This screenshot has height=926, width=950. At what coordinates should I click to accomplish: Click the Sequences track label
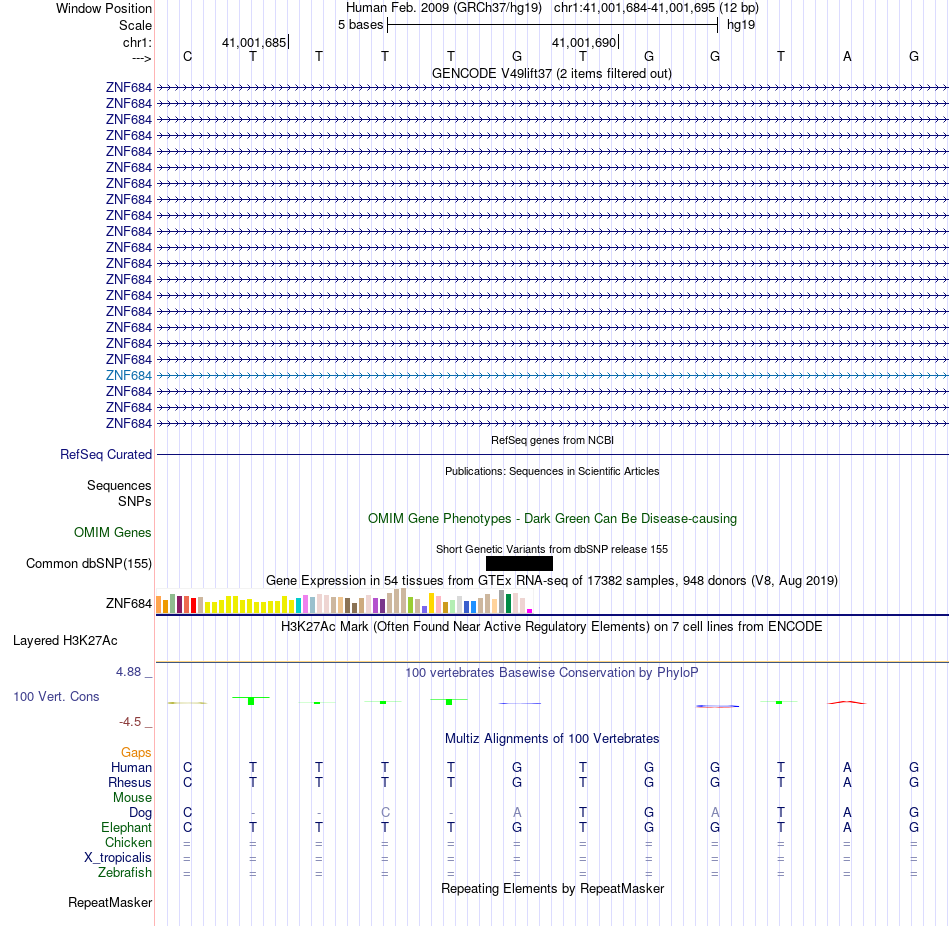click(x=119, y=485)
